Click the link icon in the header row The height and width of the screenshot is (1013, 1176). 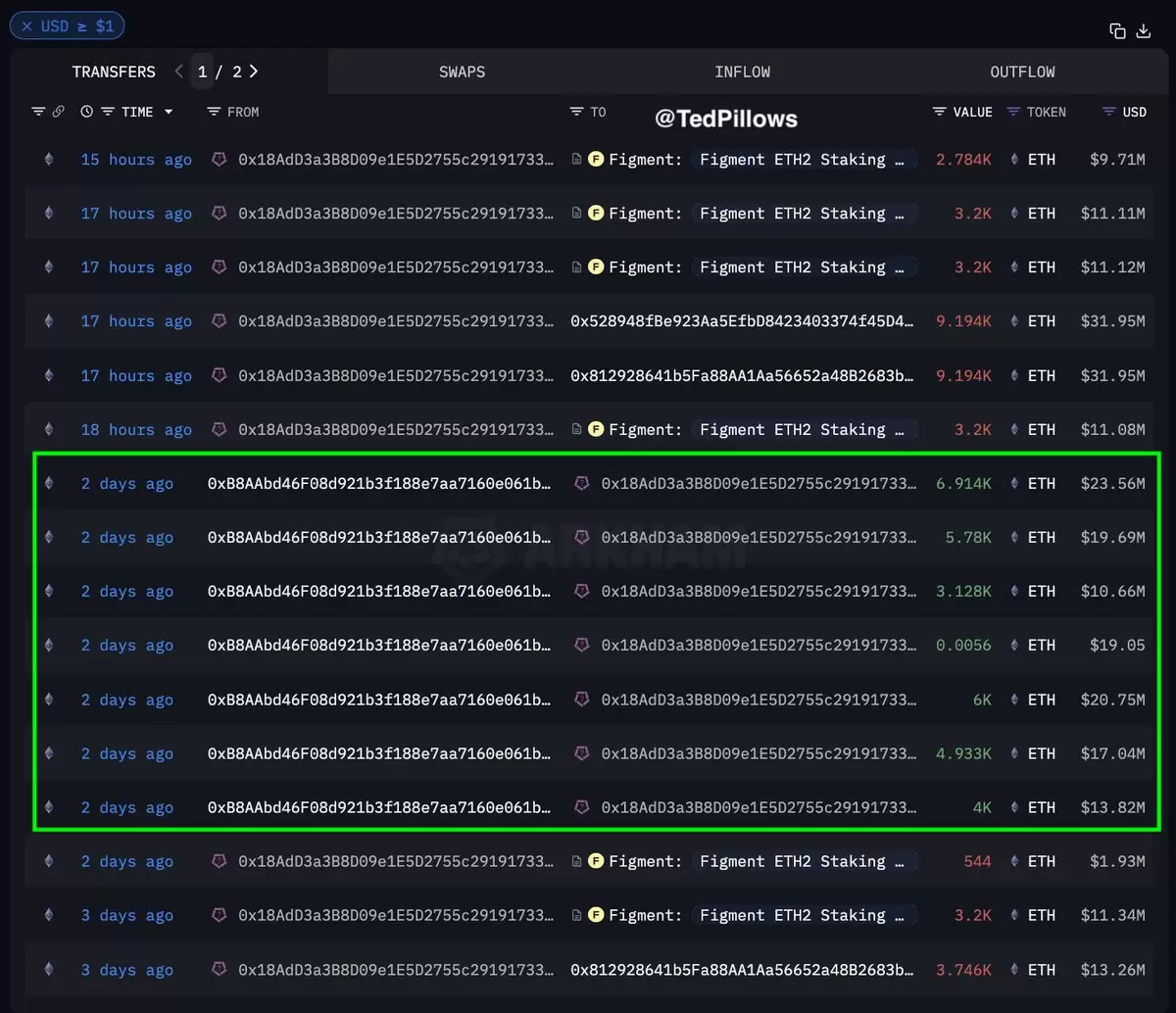click(x=58, y=112)
